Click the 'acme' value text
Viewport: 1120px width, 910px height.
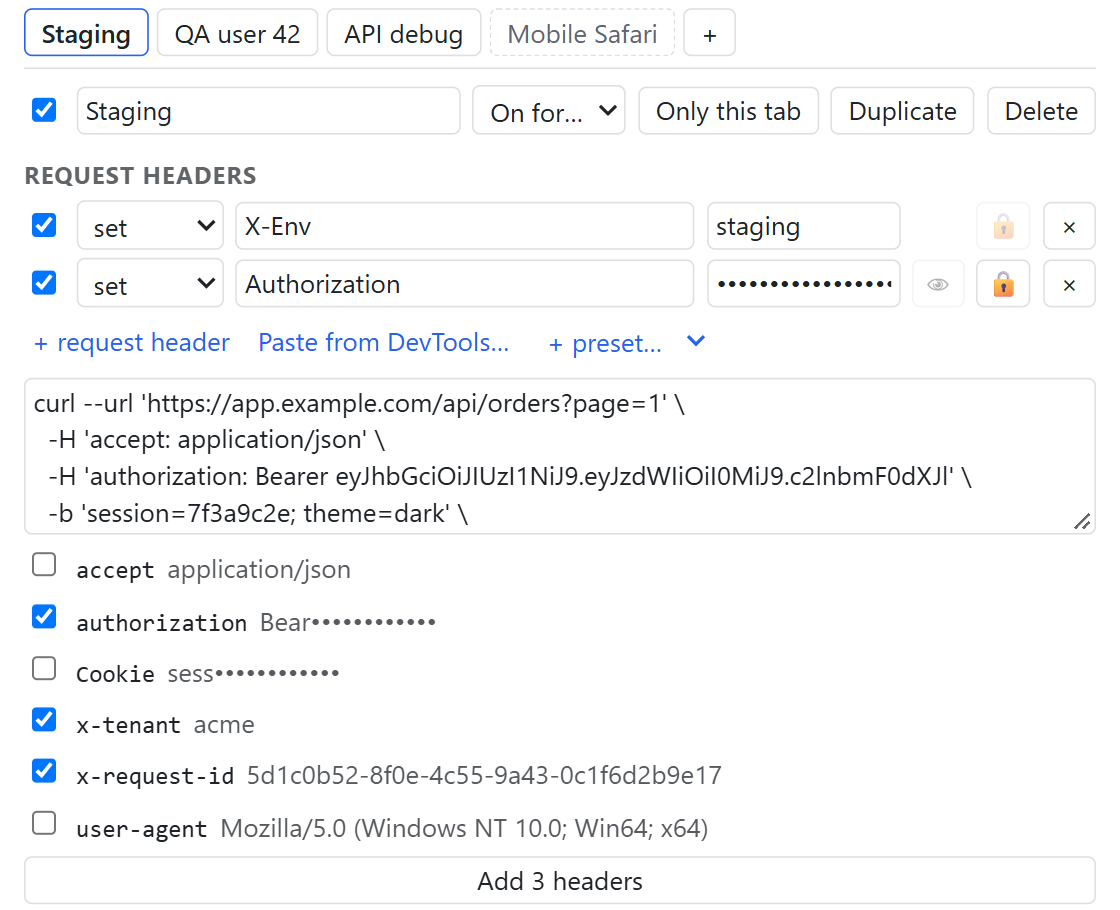(224, 725)
